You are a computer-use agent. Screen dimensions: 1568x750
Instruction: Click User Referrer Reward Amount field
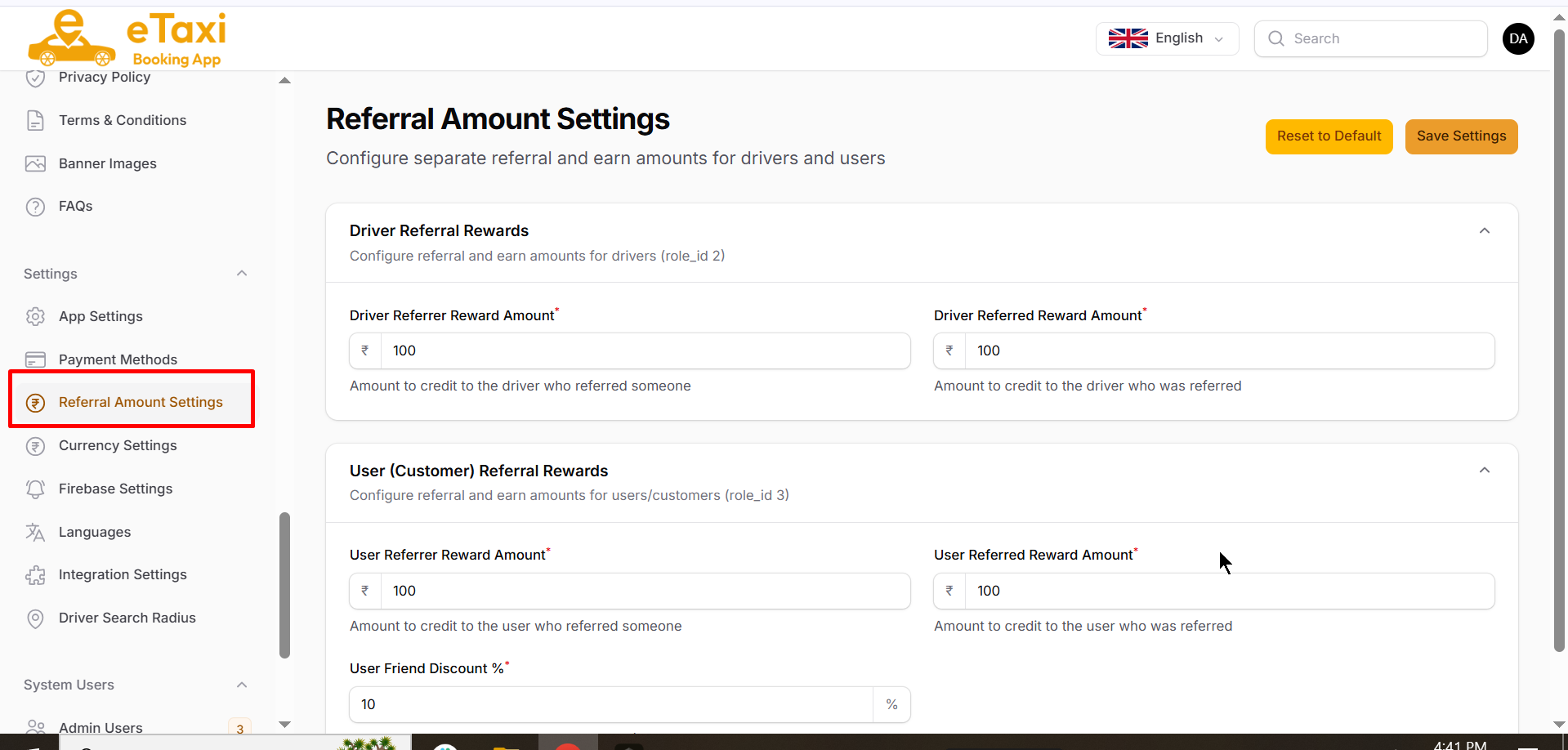click(646, 591)
